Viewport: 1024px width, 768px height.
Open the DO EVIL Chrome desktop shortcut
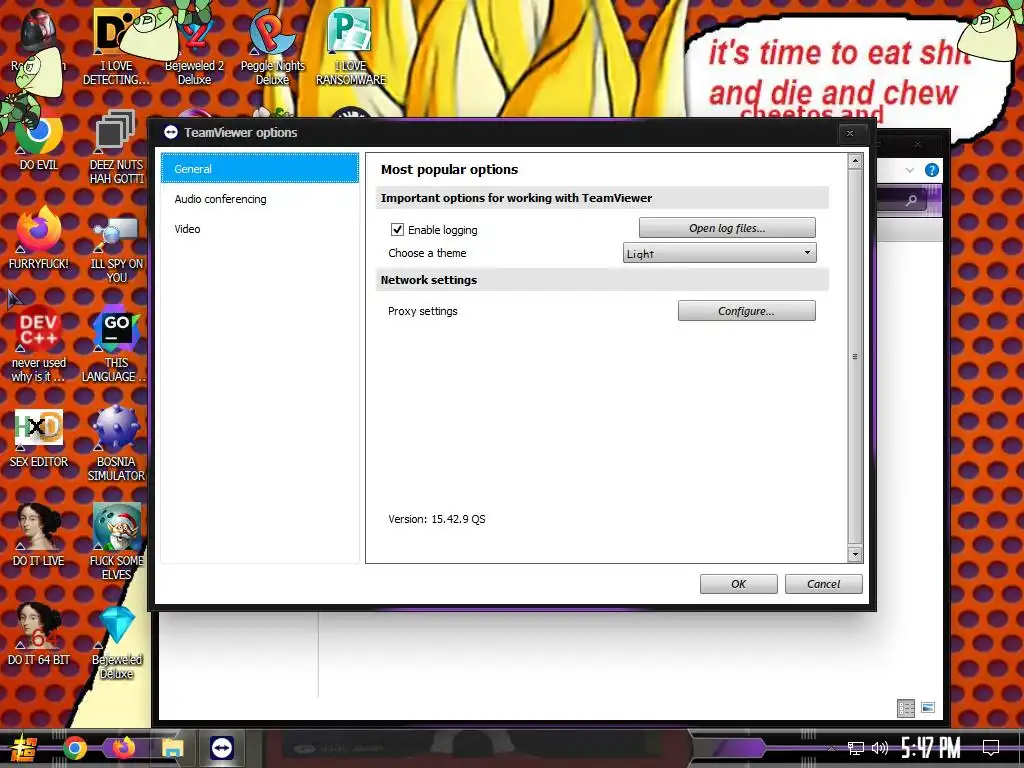coord(39,140)
